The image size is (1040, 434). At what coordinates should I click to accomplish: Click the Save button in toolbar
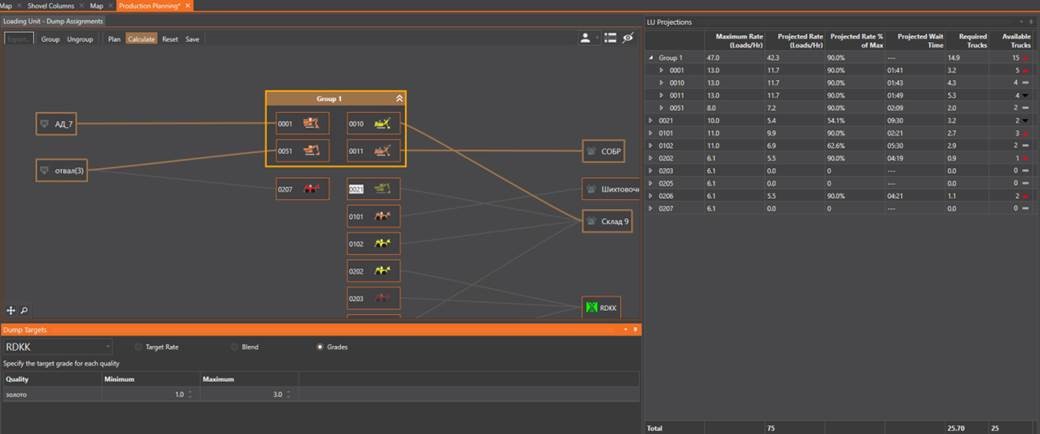[192, 39]
